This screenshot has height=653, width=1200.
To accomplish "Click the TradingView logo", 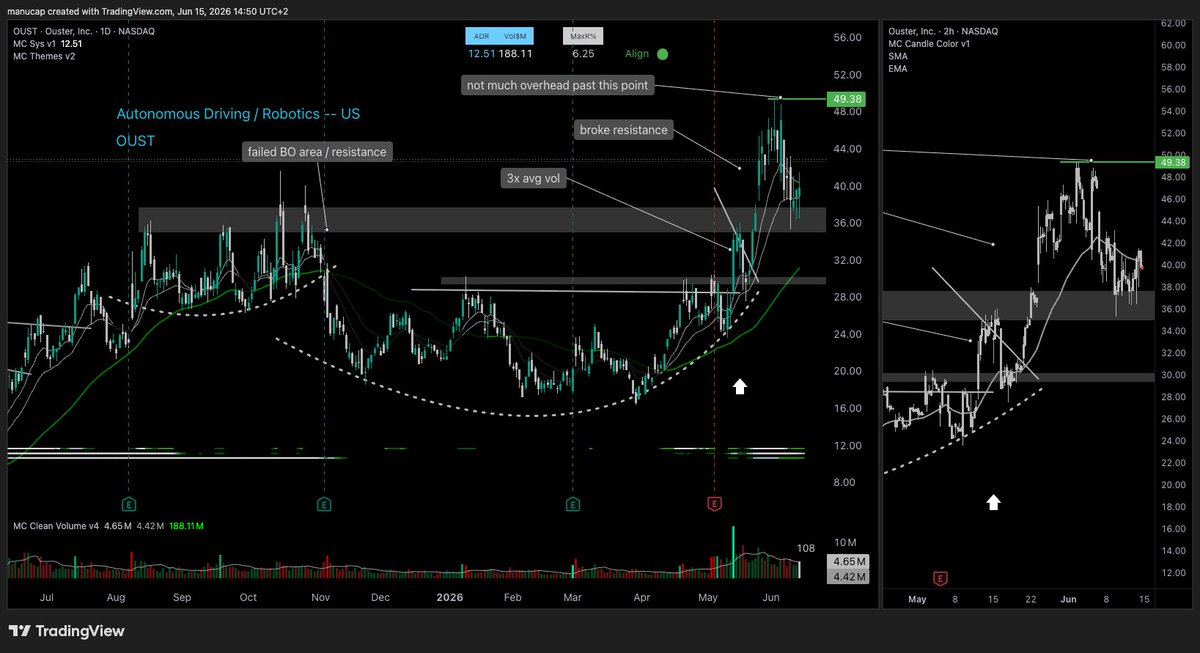I will pyautogui.click(x=67, y=631).
